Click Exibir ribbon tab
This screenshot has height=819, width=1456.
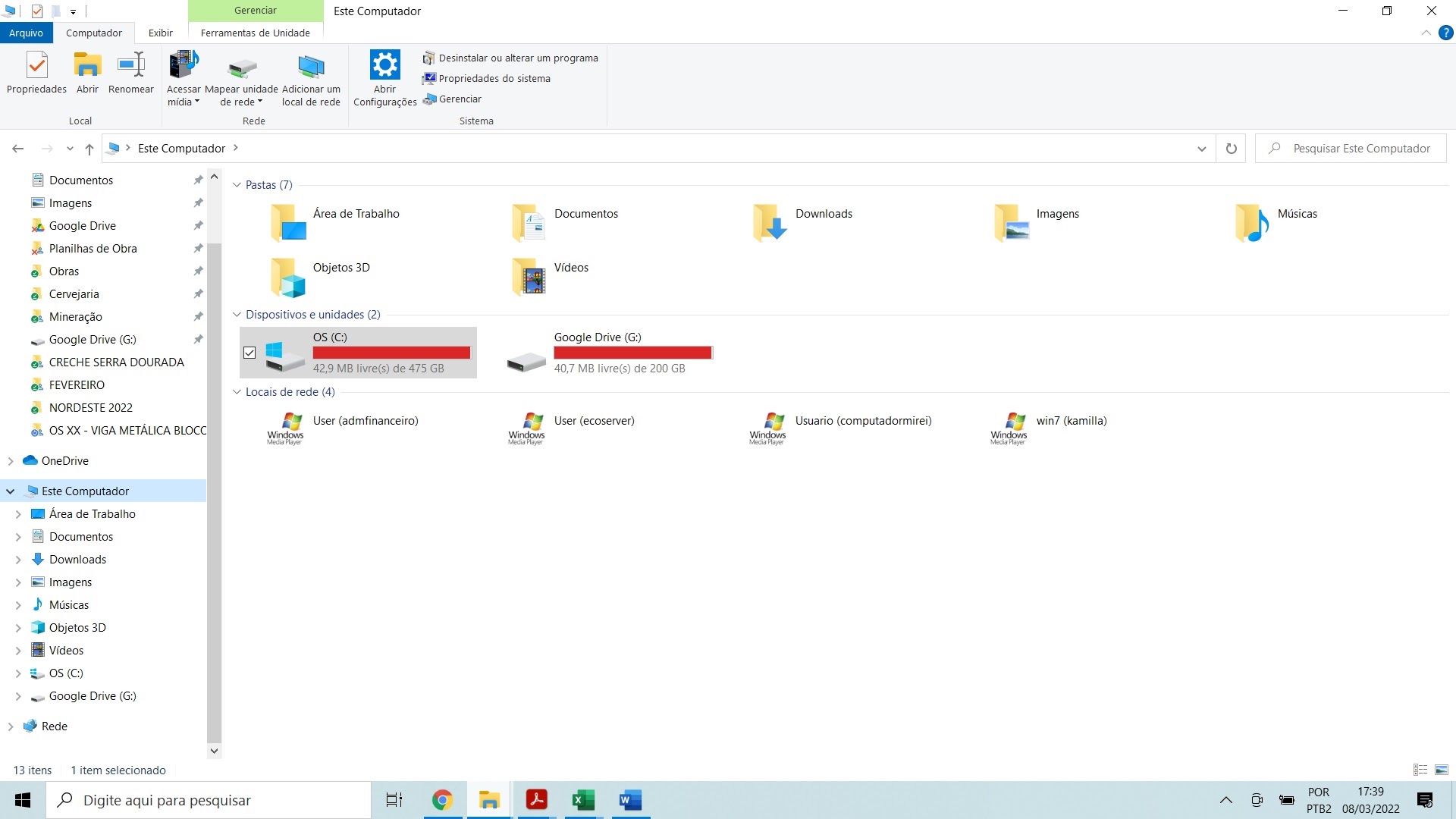[160, 32]
